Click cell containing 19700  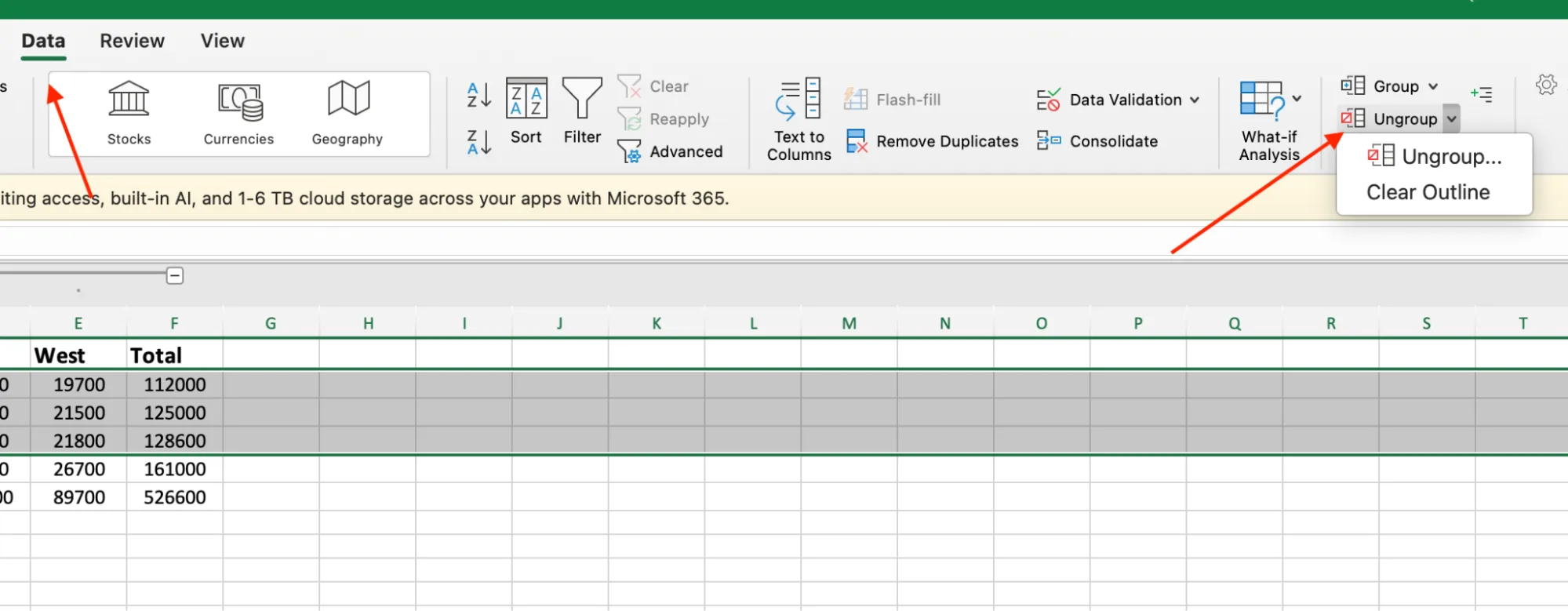[x=78, y=385]
